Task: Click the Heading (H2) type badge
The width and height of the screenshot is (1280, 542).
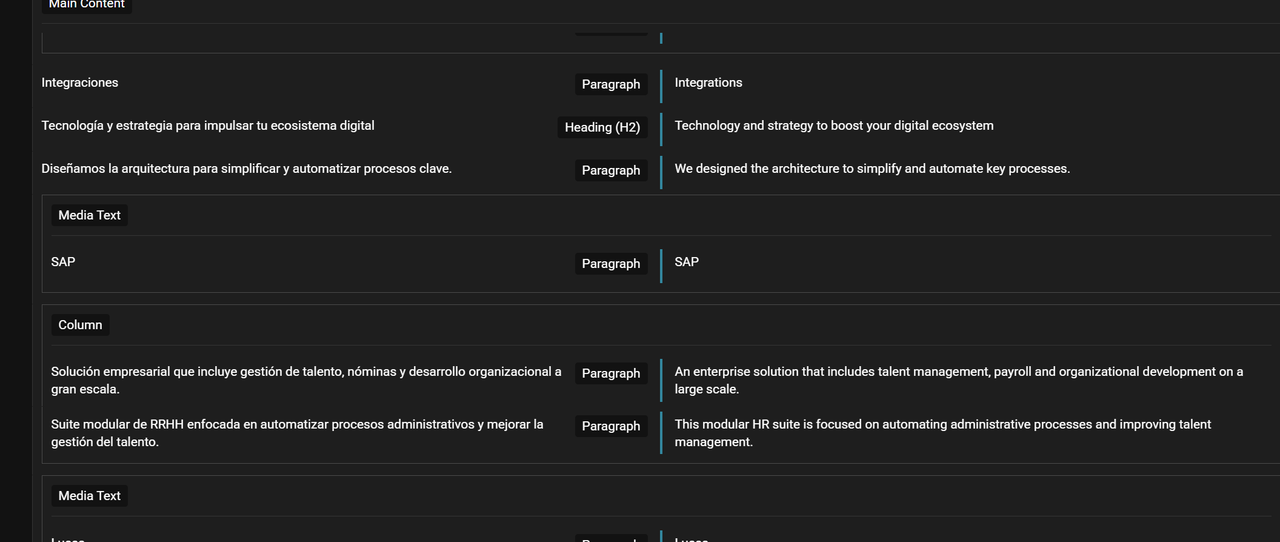Action: 602,127
